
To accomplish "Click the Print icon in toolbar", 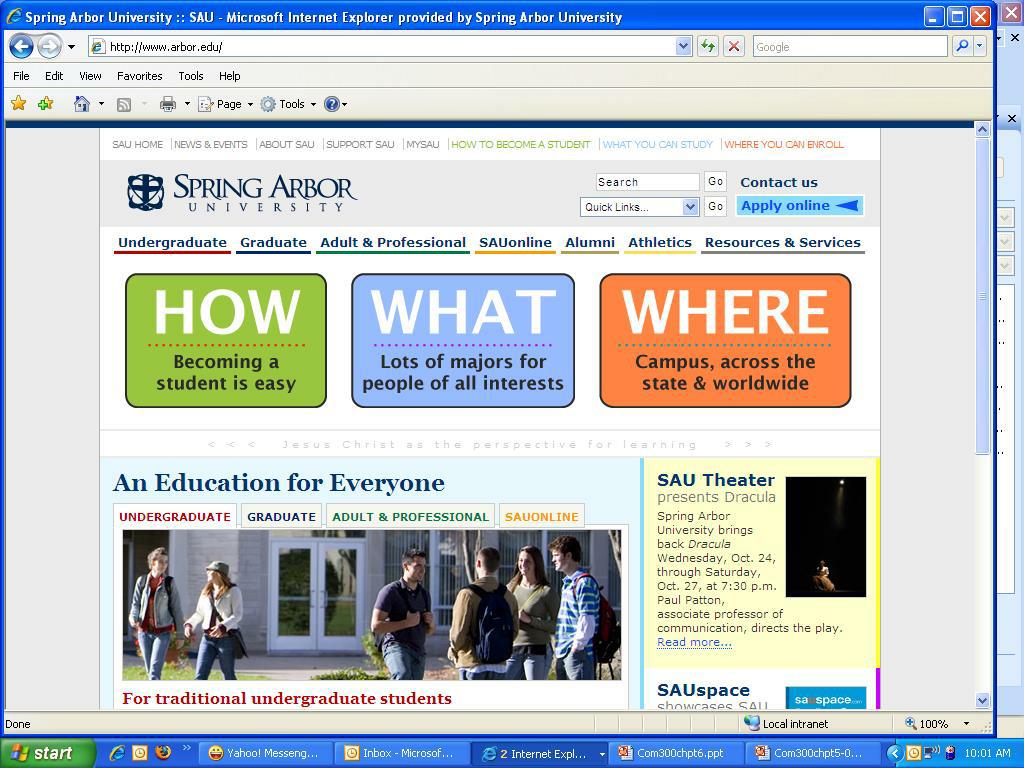I will tap(168, 104).
